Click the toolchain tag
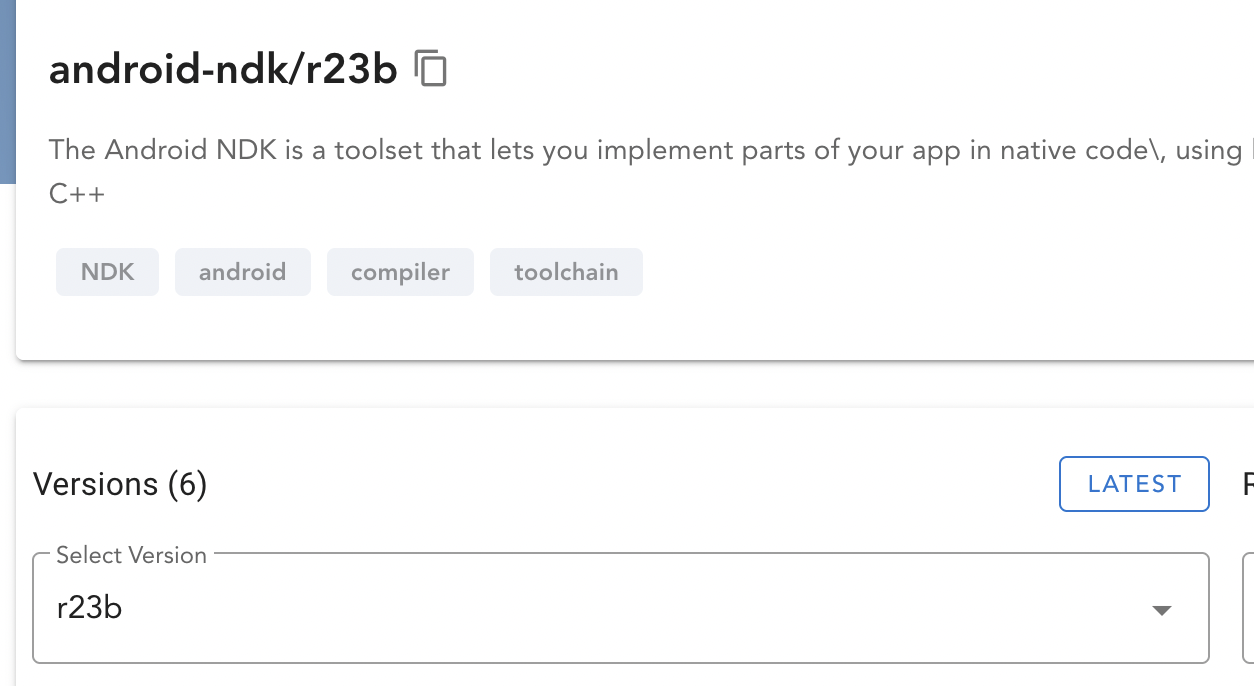The image size is (1254, 686). tap(566, 271)
